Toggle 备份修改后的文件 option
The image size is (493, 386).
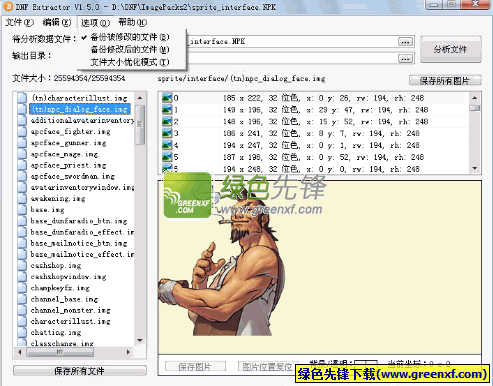click(x=130, y=49)
